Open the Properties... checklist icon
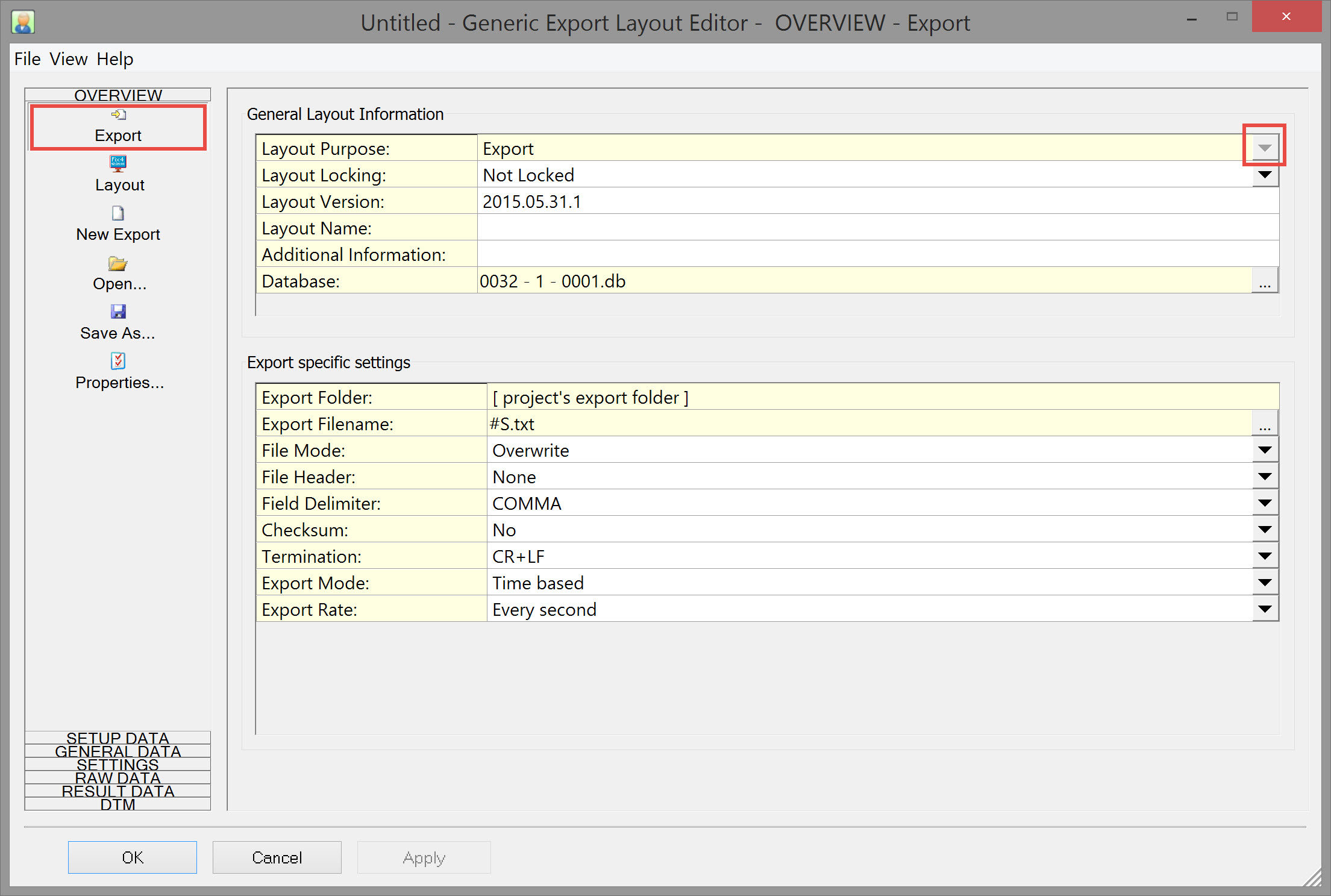The image size is (1331, 896). click(118, 361)
